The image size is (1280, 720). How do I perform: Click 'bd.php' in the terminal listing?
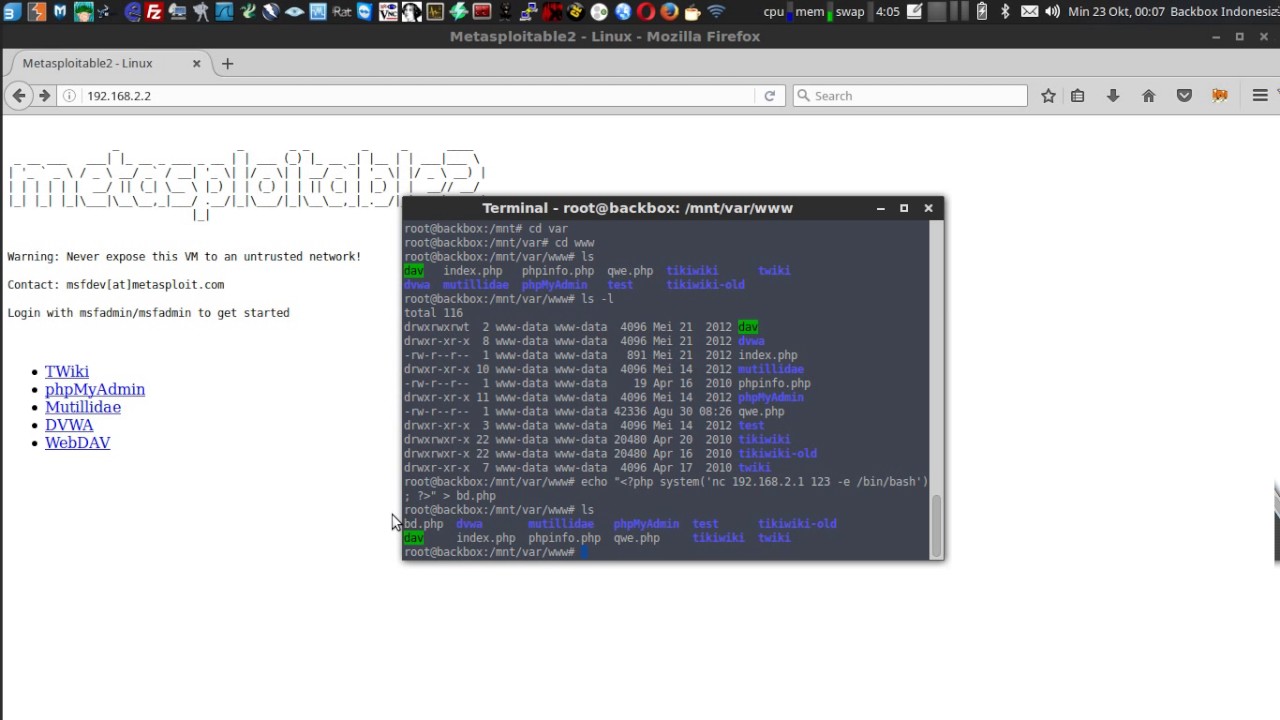pyautogui.click(x=424, y=524)
